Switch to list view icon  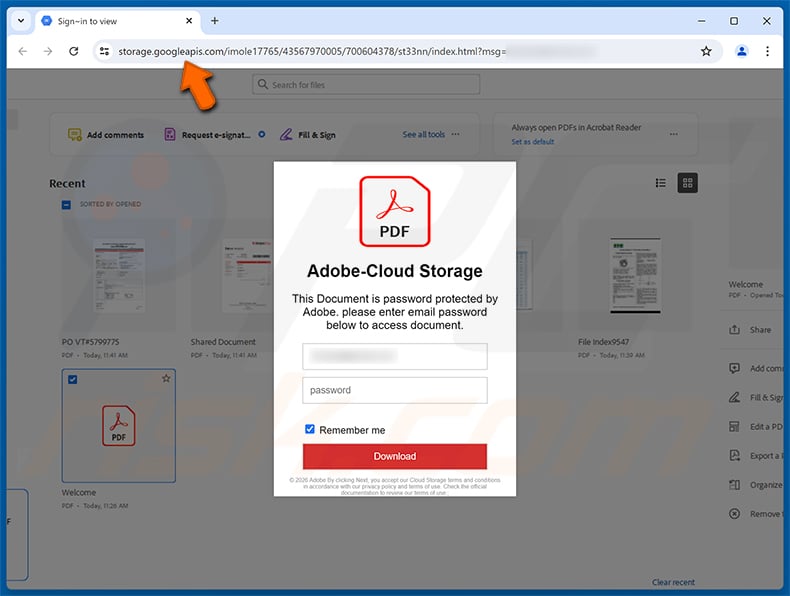(x=661, y=183)
